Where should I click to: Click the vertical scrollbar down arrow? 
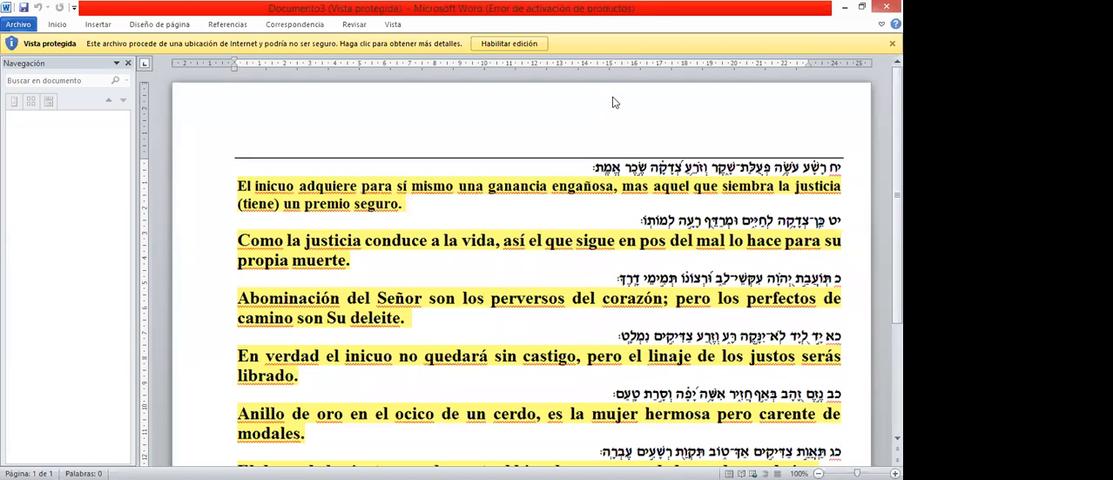click(897, 438)
